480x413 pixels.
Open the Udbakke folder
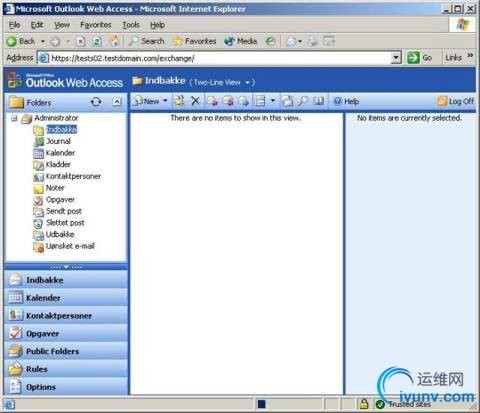60,234
